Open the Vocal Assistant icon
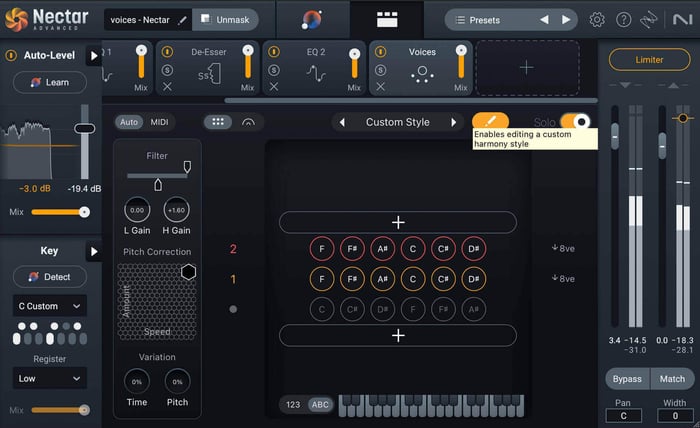Screen dimensions: 700x428 pyautogui.click(x=312, y=20)
